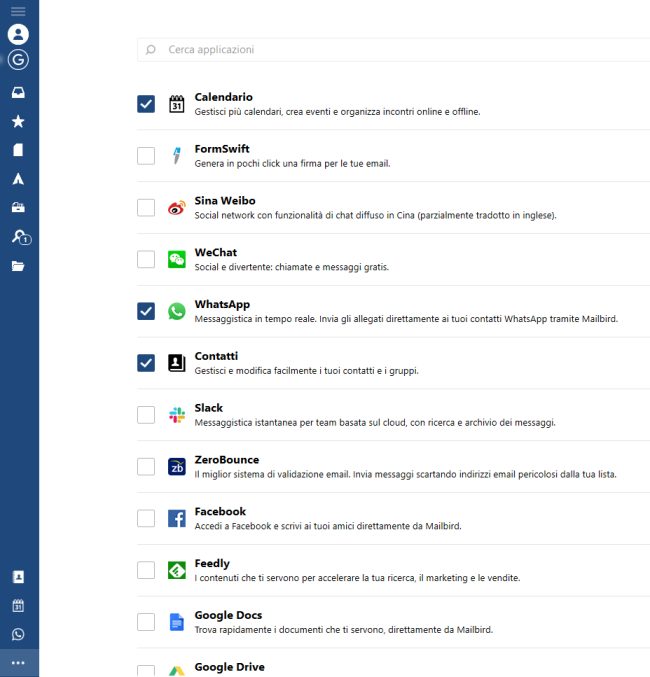The width and height of the screenshot is (650, 677).
Task: Select the 'Calendario' title text
Action: [x=223, y=97]
